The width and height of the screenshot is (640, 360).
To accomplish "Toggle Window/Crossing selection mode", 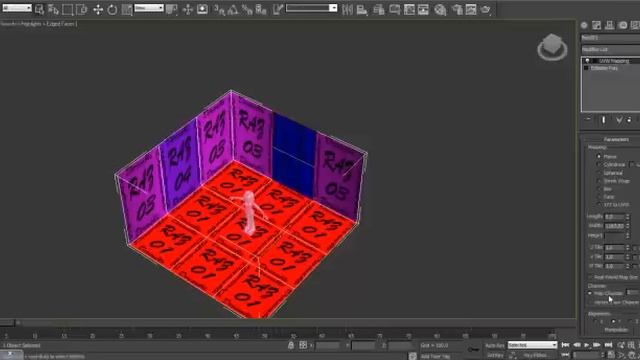I will click(x=82, y=9).
